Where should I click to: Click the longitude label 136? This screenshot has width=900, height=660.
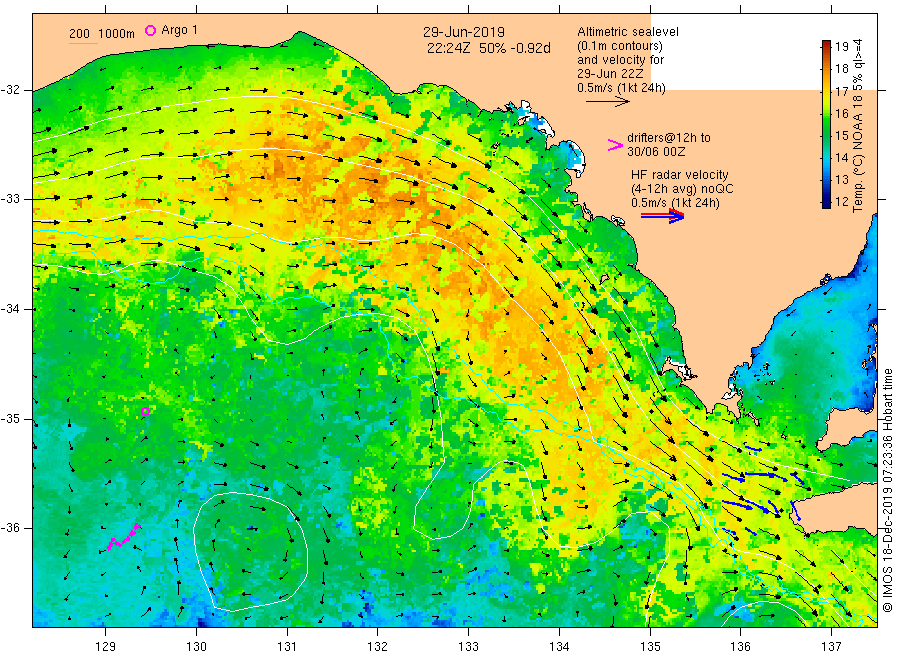tap(740, 647)
